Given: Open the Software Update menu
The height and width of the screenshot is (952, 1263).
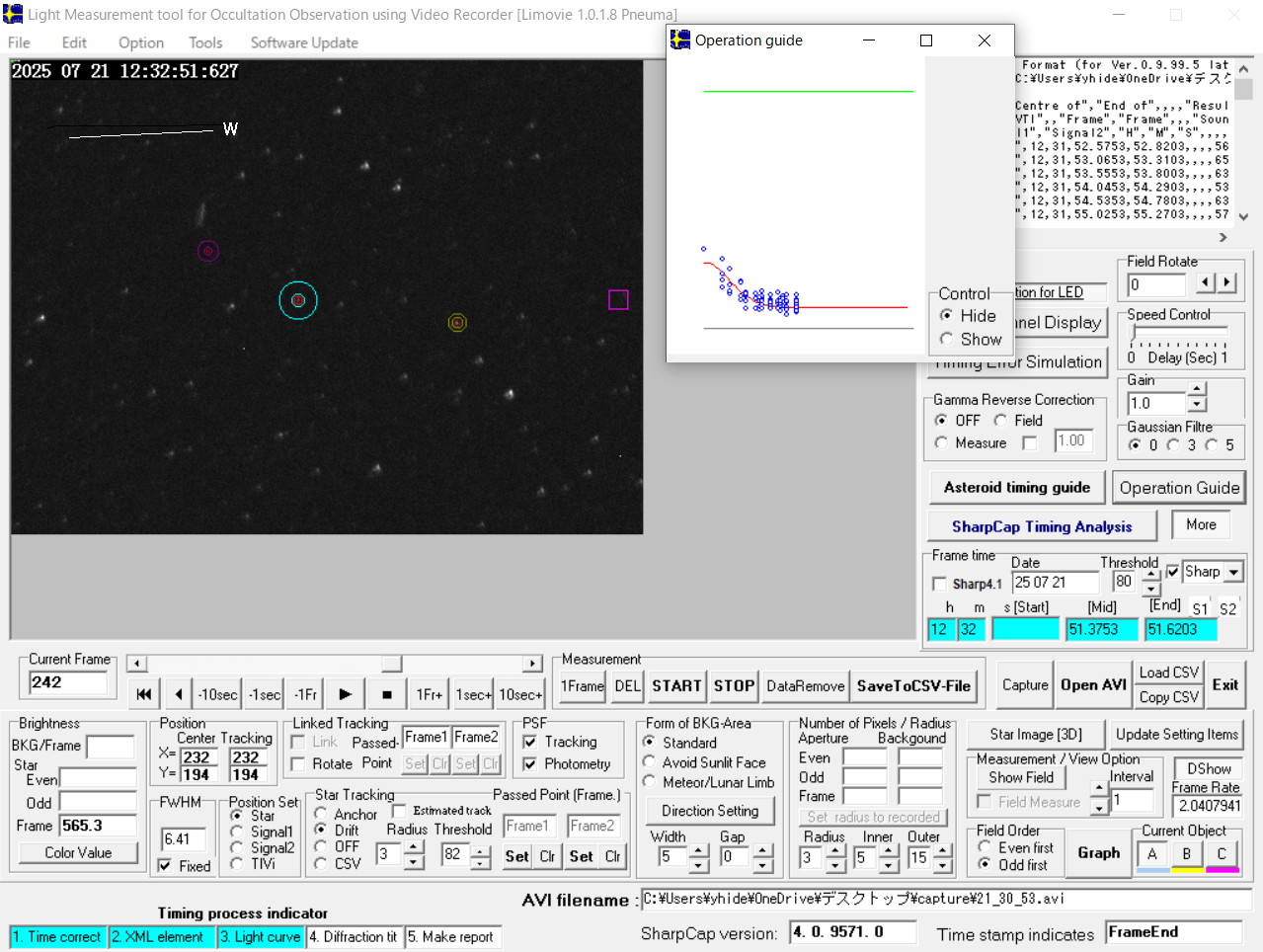Looking at the screenshot, I should click(x=304, y=42).
